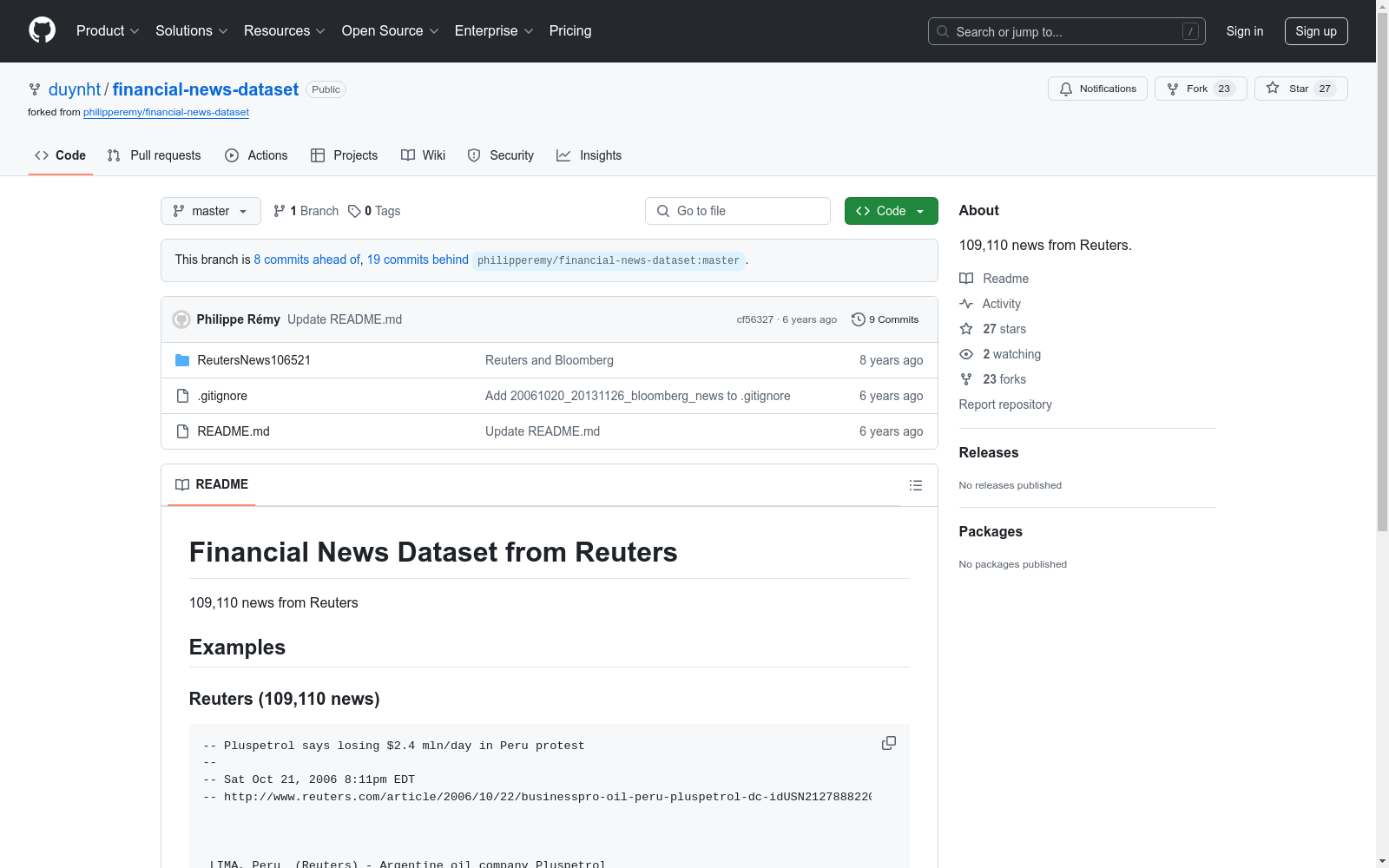Click the ReutersNews106521 folder icon

coord(182,360)
